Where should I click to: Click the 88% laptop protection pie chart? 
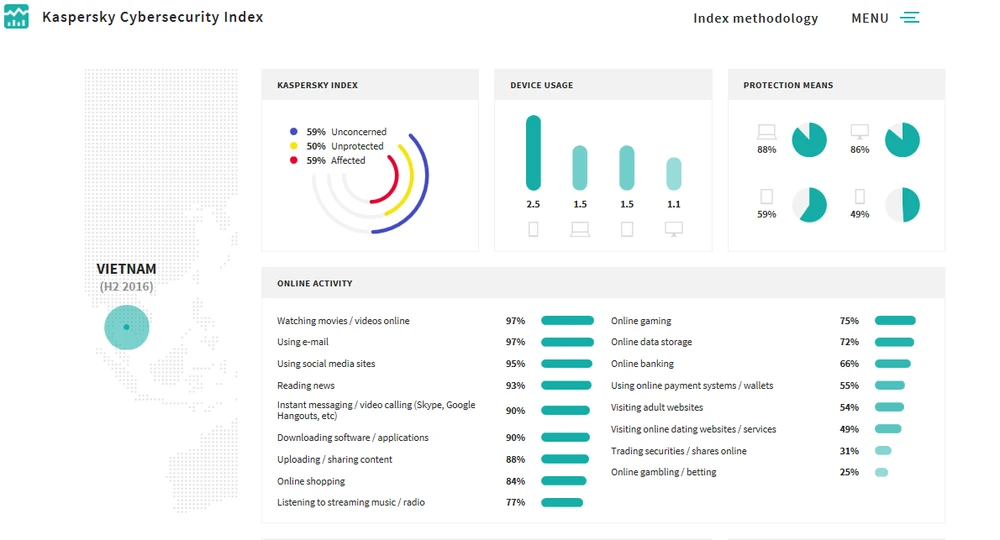(809, 140)
